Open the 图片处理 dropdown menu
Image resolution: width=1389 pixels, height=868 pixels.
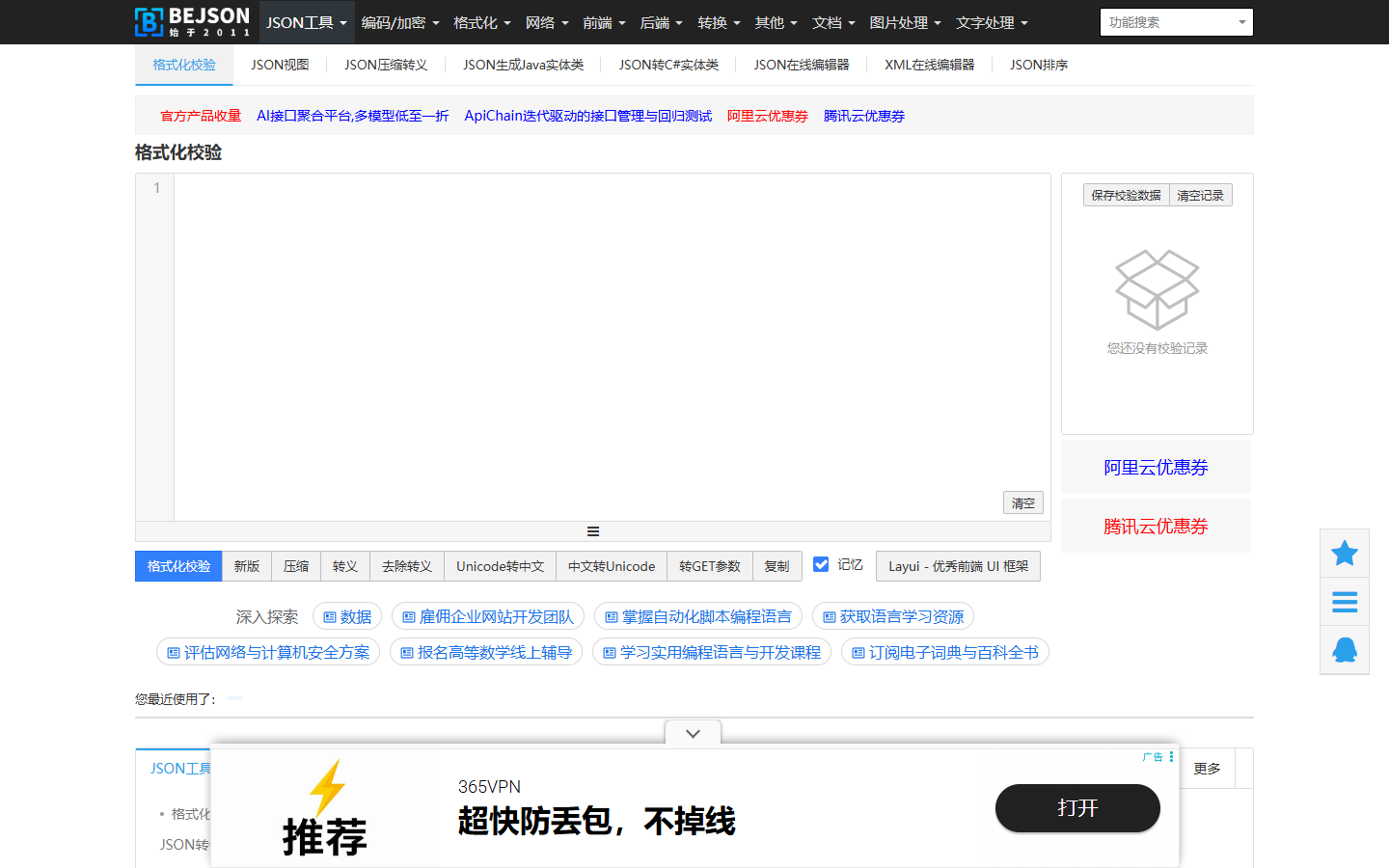[906, 22]
